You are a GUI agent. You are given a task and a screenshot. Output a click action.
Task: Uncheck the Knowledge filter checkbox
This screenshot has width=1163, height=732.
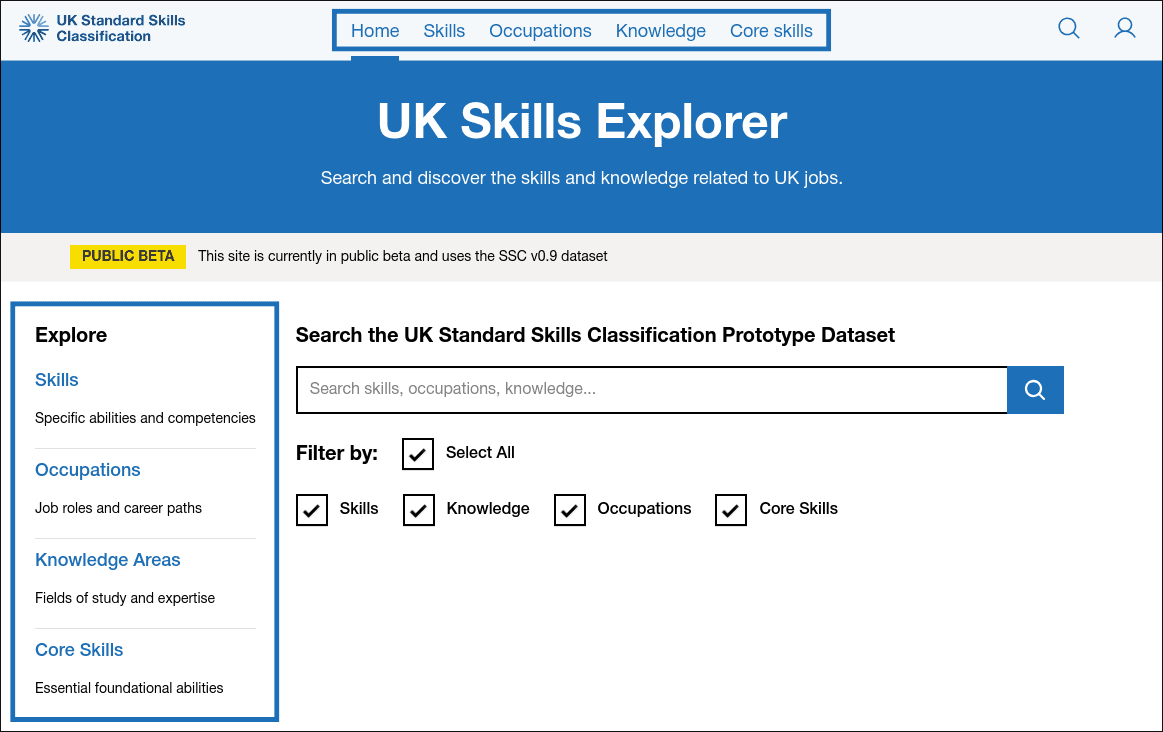418,510
